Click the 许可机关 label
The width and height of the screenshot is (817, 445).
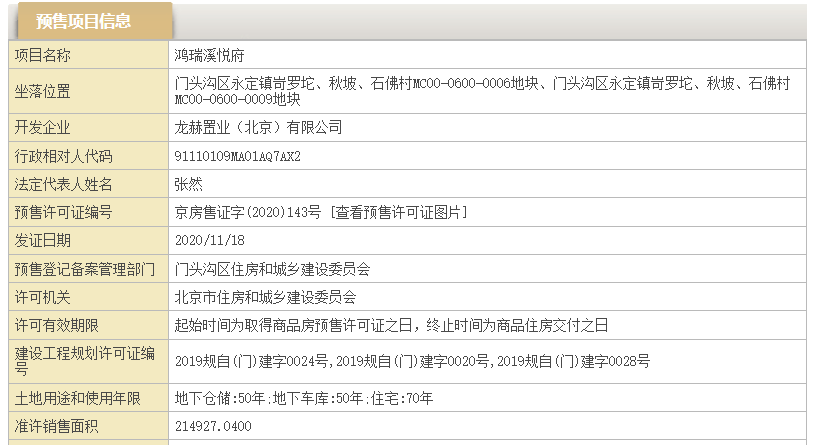coord(42,297)
